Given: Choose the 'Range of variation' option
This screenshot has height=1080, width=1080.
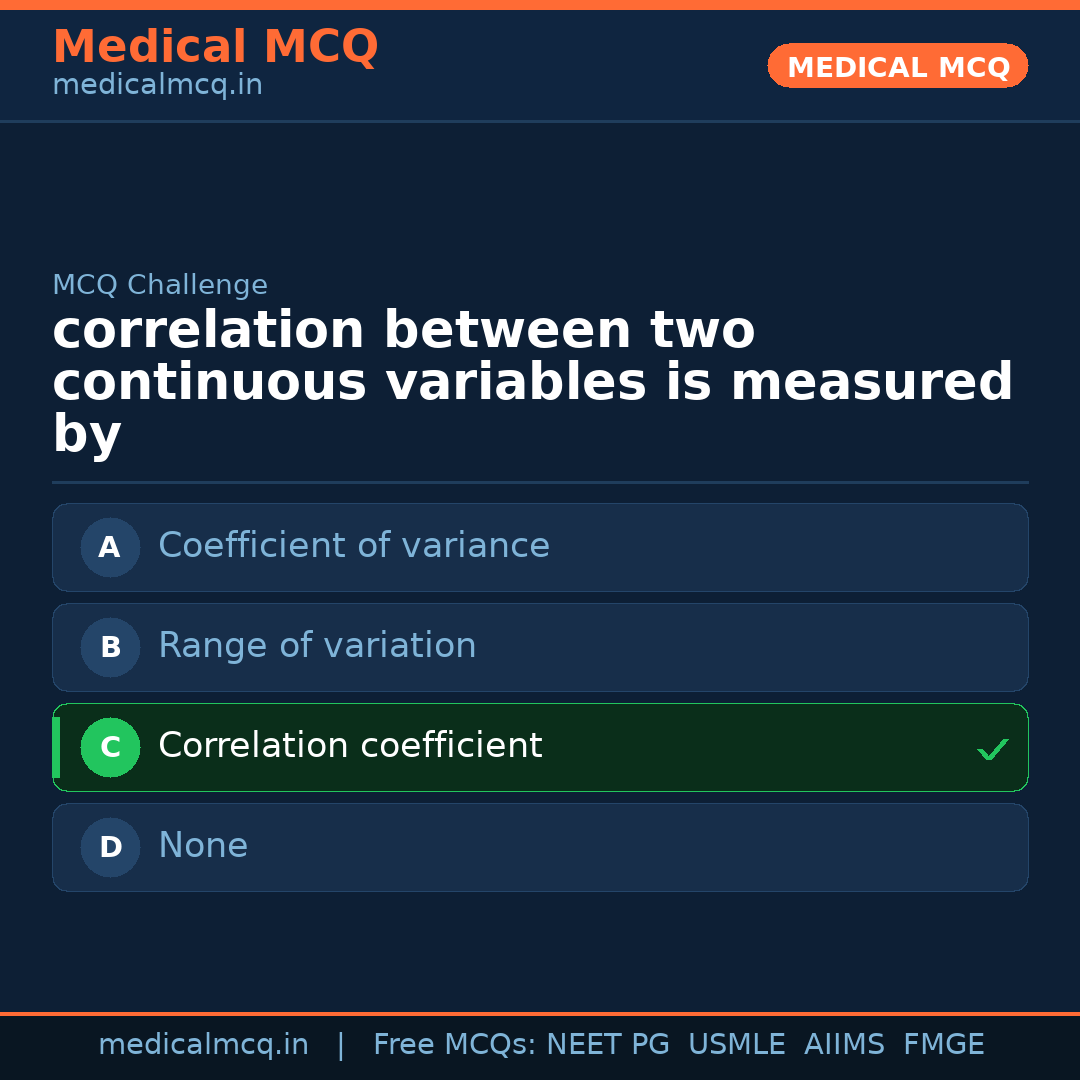Looking at the screenshot, I should [x=317, y=646].
